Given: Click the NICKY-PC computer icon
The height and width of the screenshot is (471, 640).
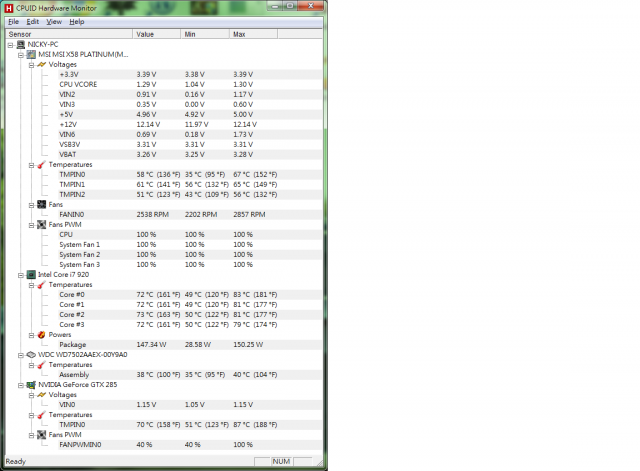Looking at the screenshot, I should [21, 44].
